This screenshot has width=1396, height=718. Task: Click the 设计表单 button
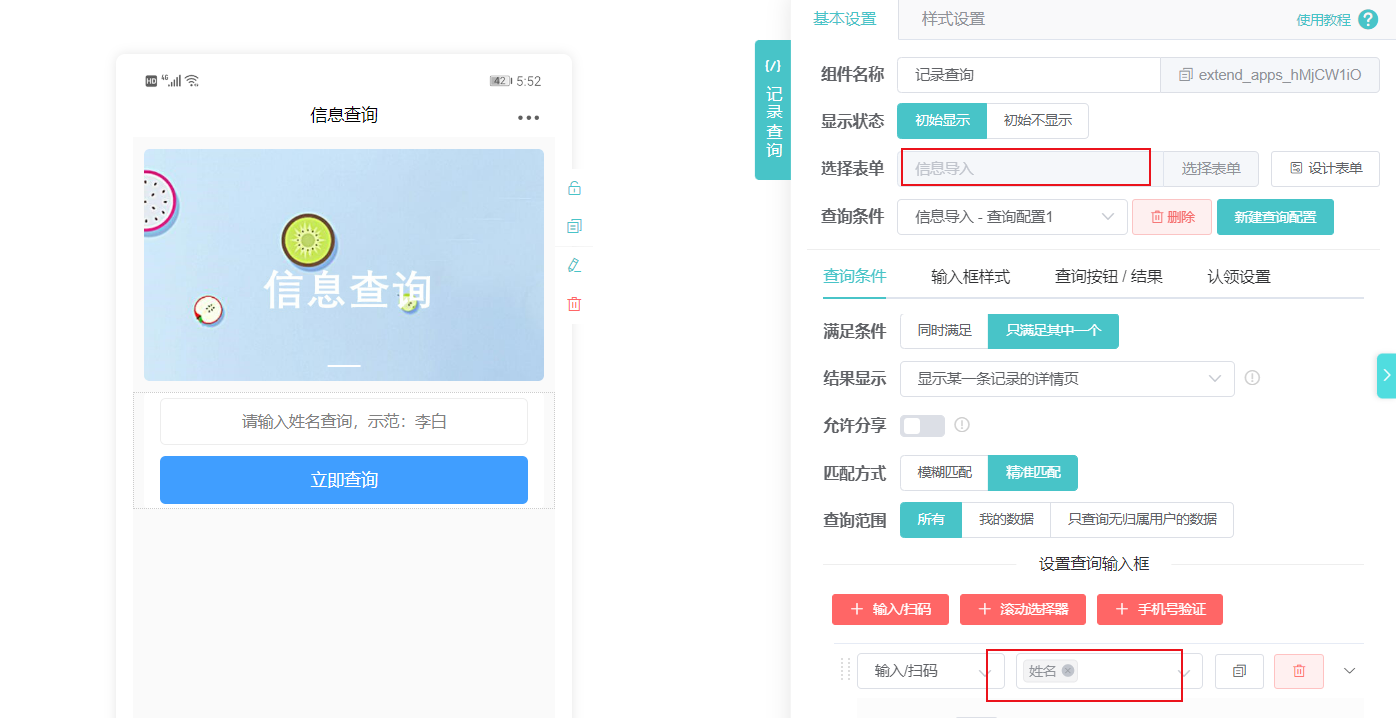click(x=1325, y=168)
